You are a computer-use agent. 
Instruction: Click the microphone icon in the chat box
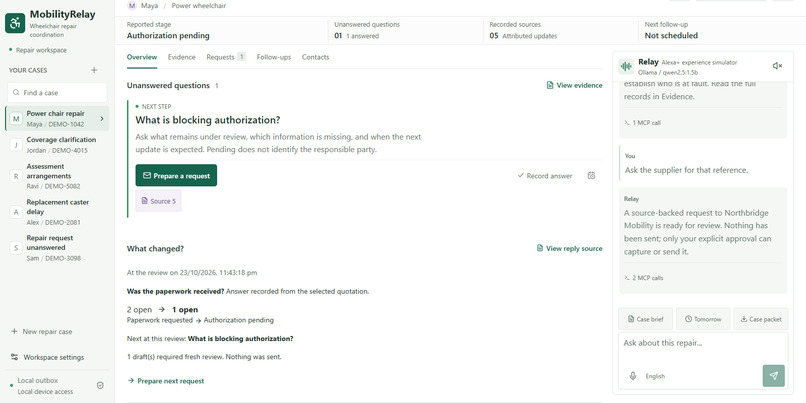[x=633, y=376]
